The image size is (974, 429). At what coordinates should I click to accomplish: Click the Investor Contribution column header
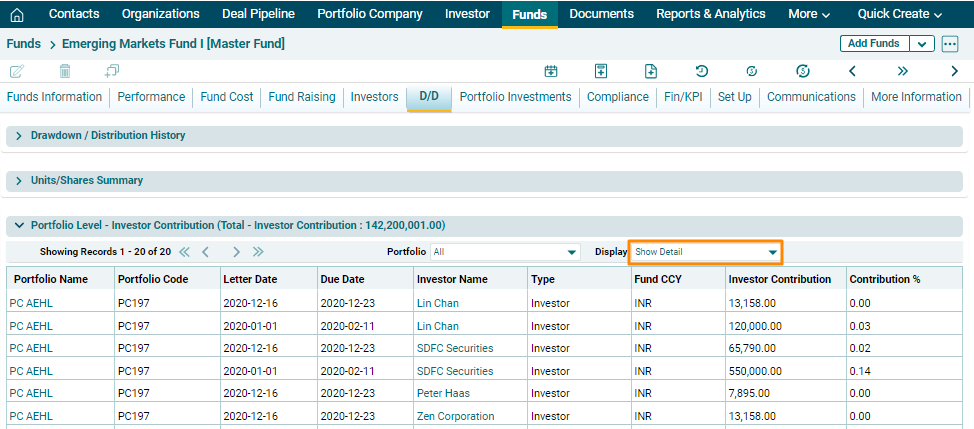click(x=780, y=279)
